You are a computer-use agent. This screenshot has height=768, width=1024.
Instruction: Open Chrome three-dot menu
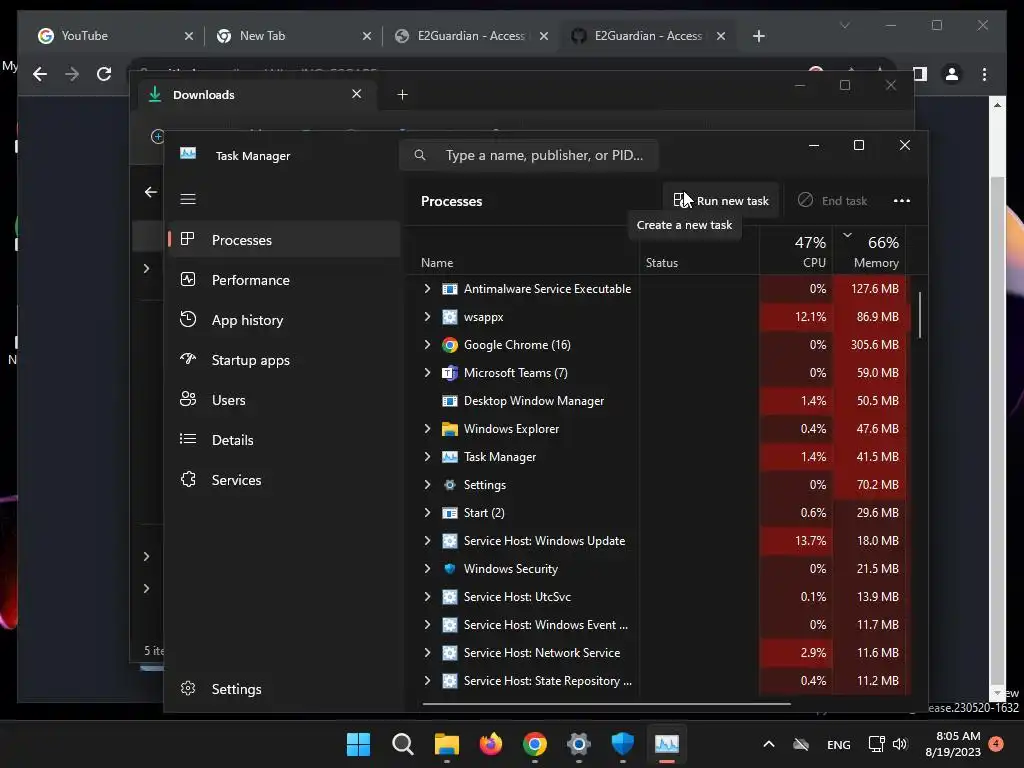(984, 74)
